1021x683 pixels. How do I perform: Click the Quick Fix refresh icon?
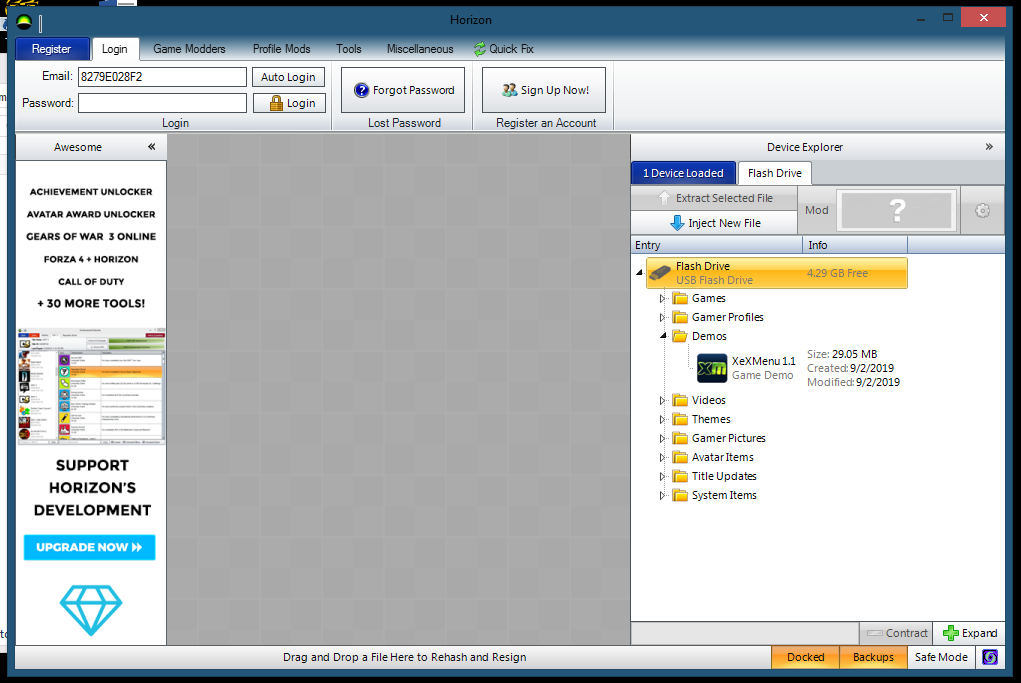480,49
